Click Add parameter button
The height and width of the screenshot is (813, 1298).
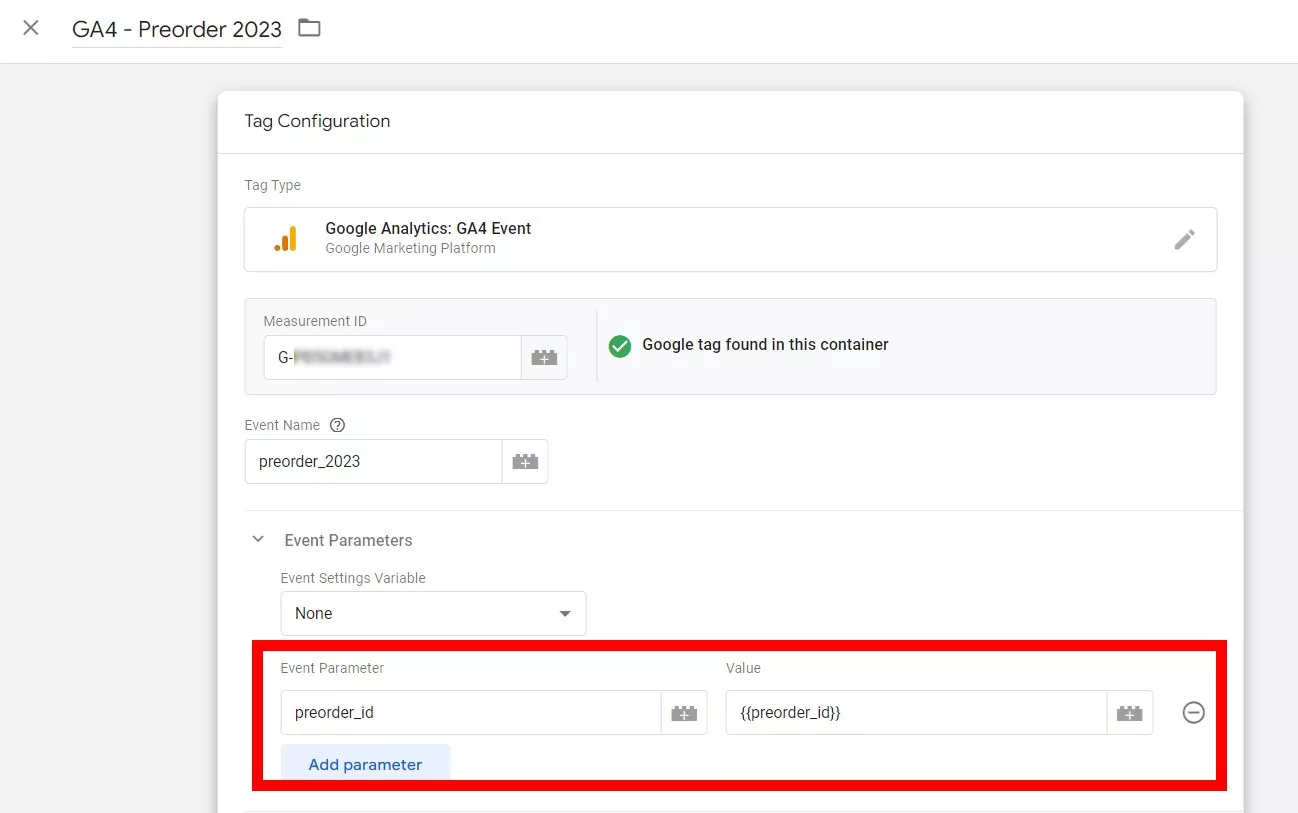[x=365, y=763]
